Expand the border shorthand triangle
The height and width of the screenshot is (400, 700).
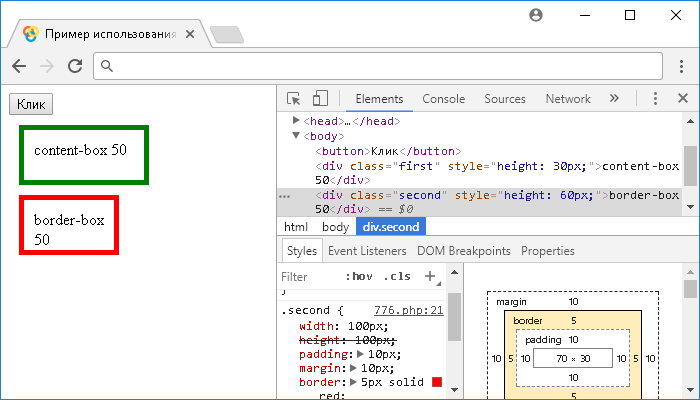[354, 382]
